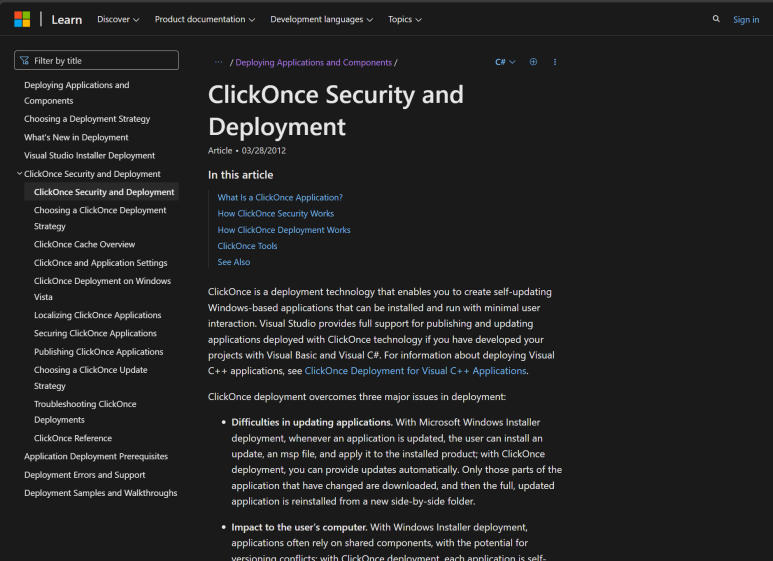Open the Development languages menu
The height and width of the screenshot is (561, 773).
coord(322,19)
